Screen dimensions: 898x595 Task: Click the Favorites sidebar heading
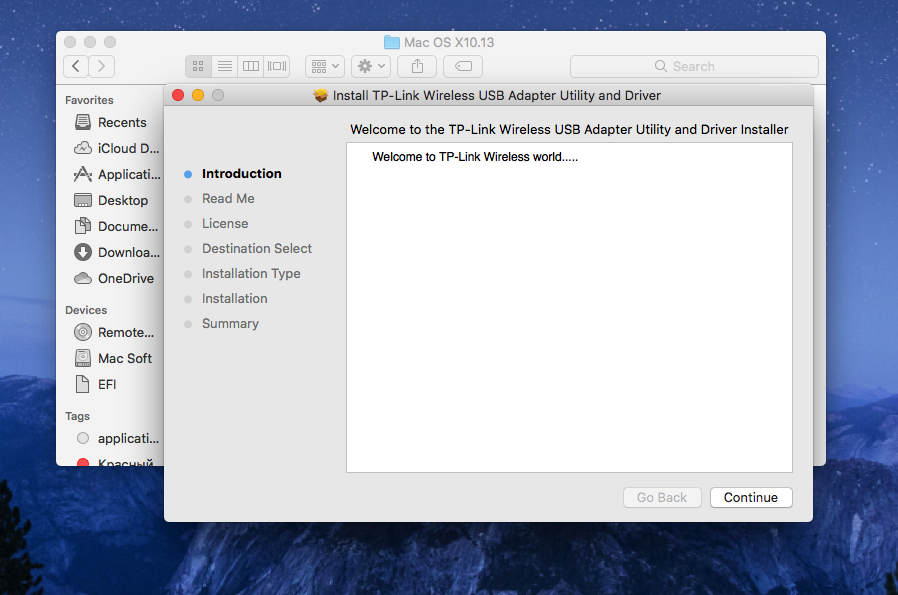tap(89, 100)
